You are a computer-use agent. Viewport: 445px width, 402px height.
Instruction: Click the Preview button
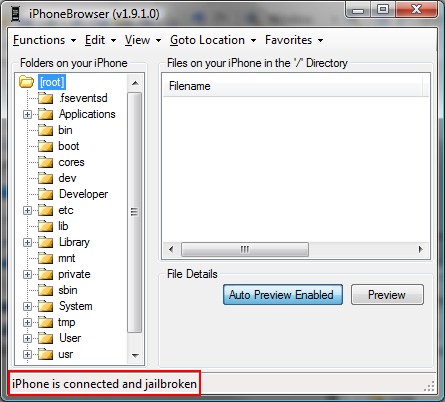pyautogui.click(x=387, y=295)
